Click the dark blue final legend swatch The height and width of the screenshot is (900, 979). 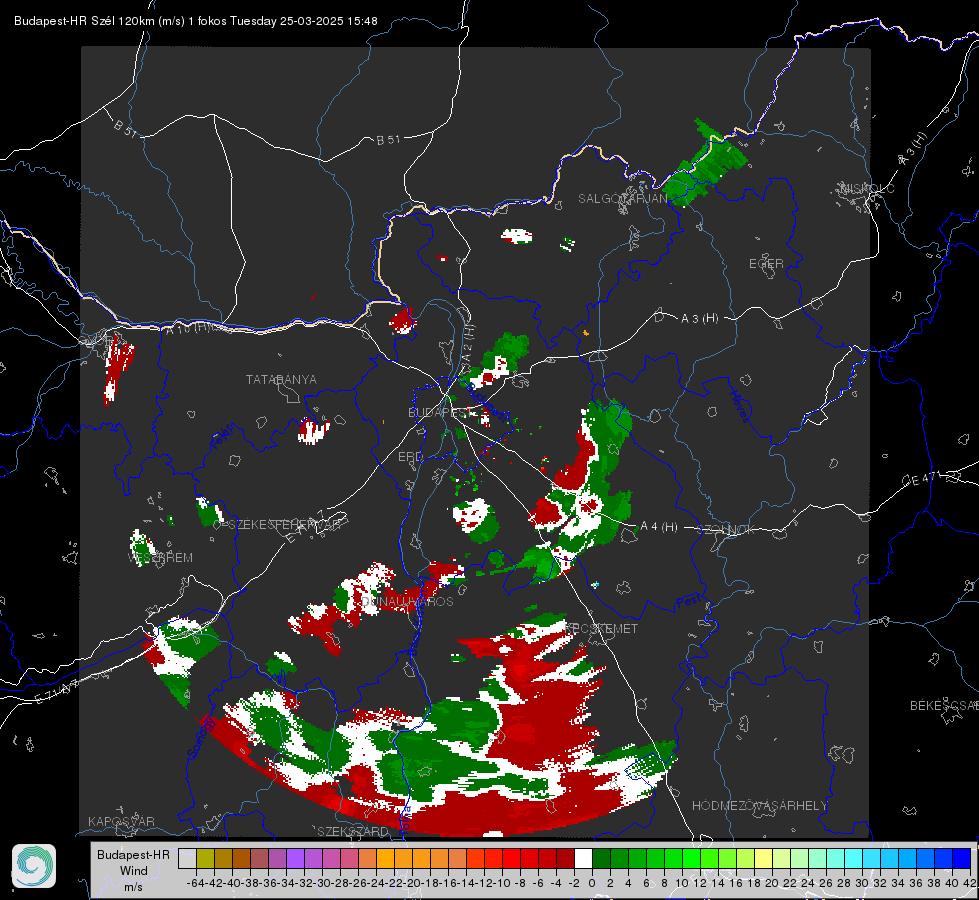pyautogui.click(x=962, y=859)
